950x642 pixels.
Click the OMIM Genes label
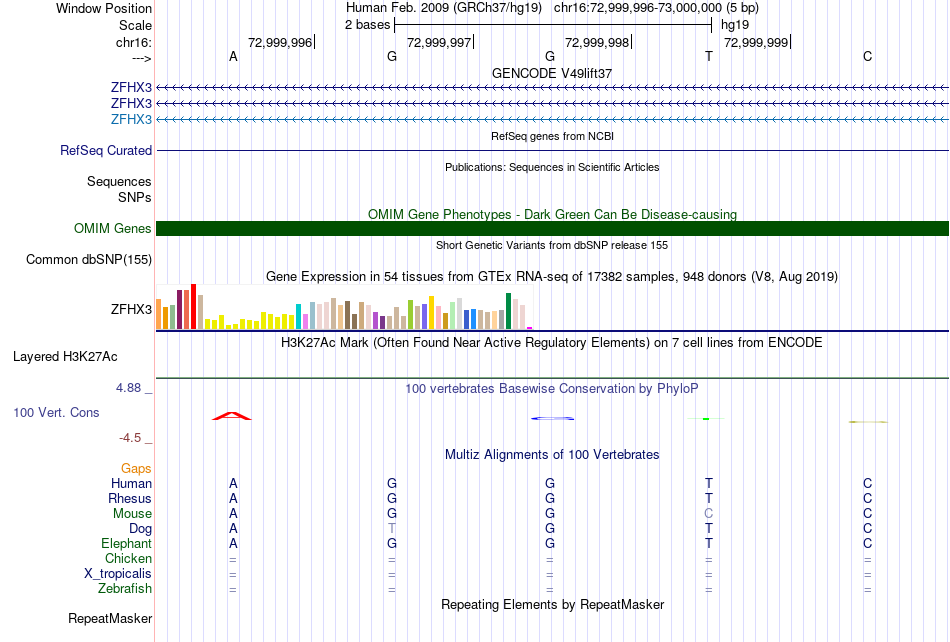pos(112,228)
